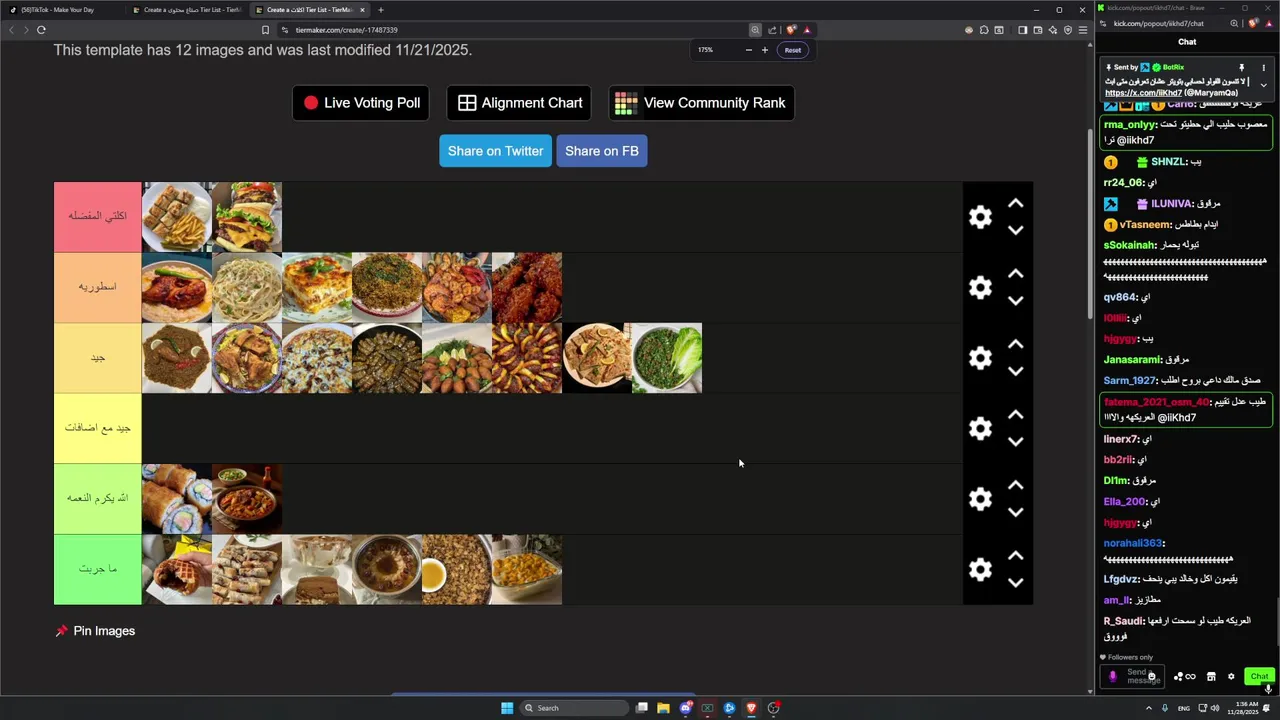Click taskbar Search box
Viewport: 1280px width, 720px height.
click(574, 708)
